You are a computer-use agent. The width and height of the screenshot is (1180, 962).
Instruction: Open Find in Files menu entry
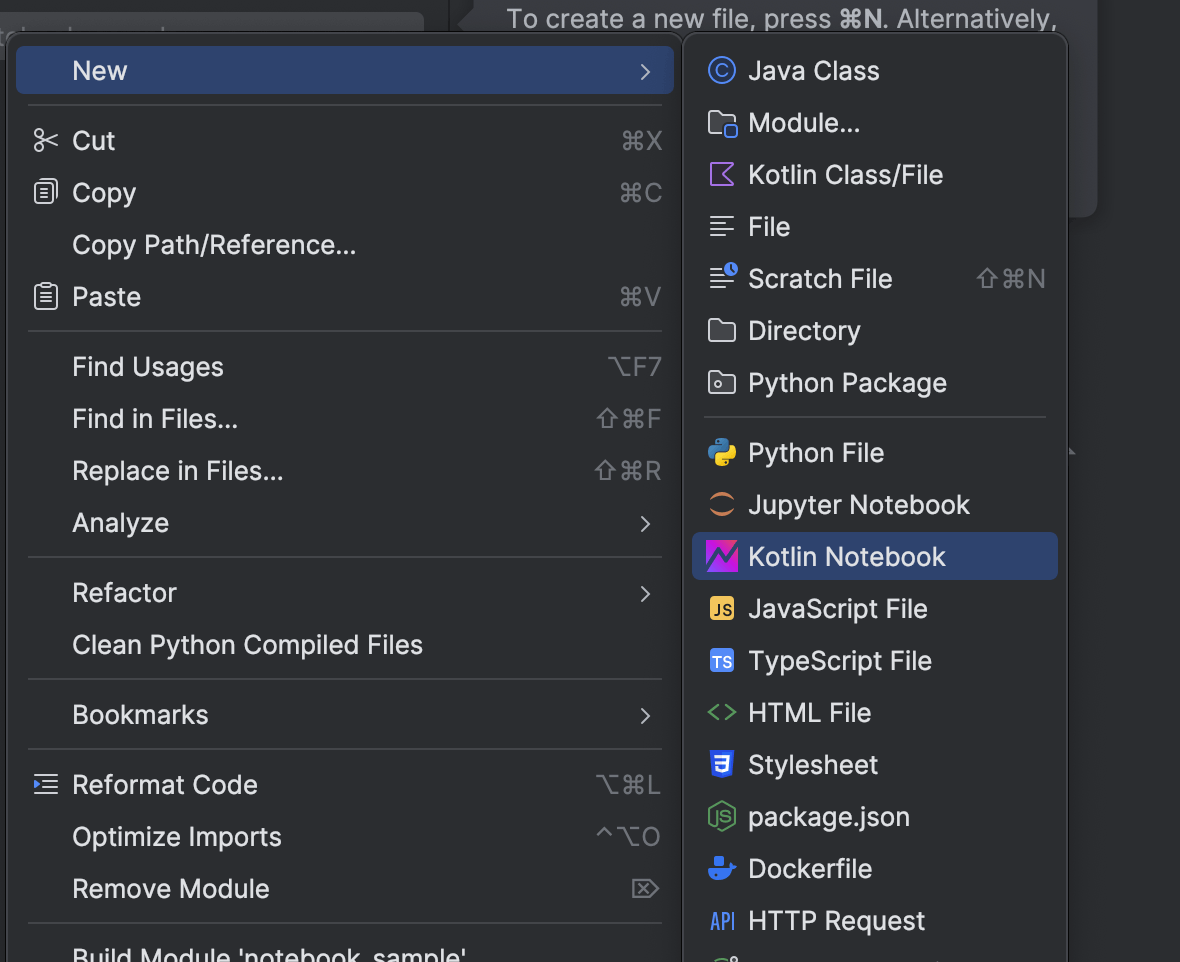(345, 419)
